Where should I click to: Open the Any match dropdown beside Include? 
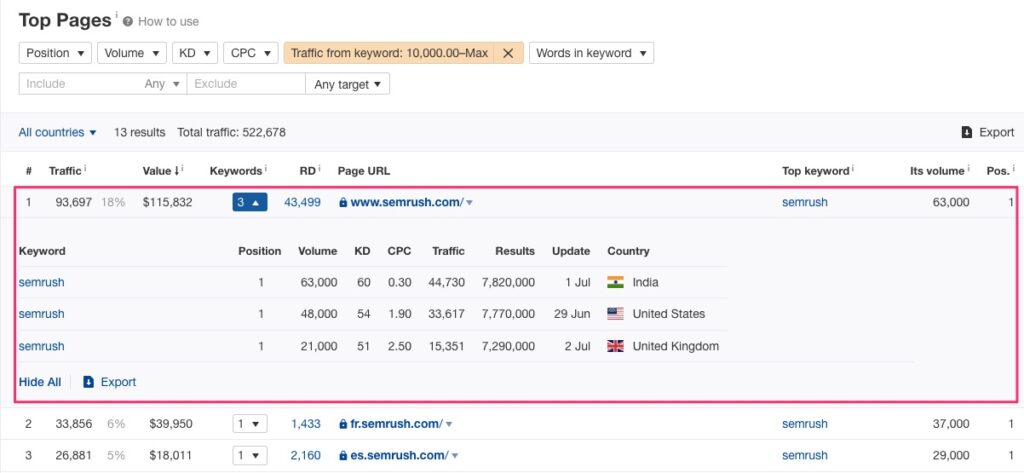click(162, 84)
